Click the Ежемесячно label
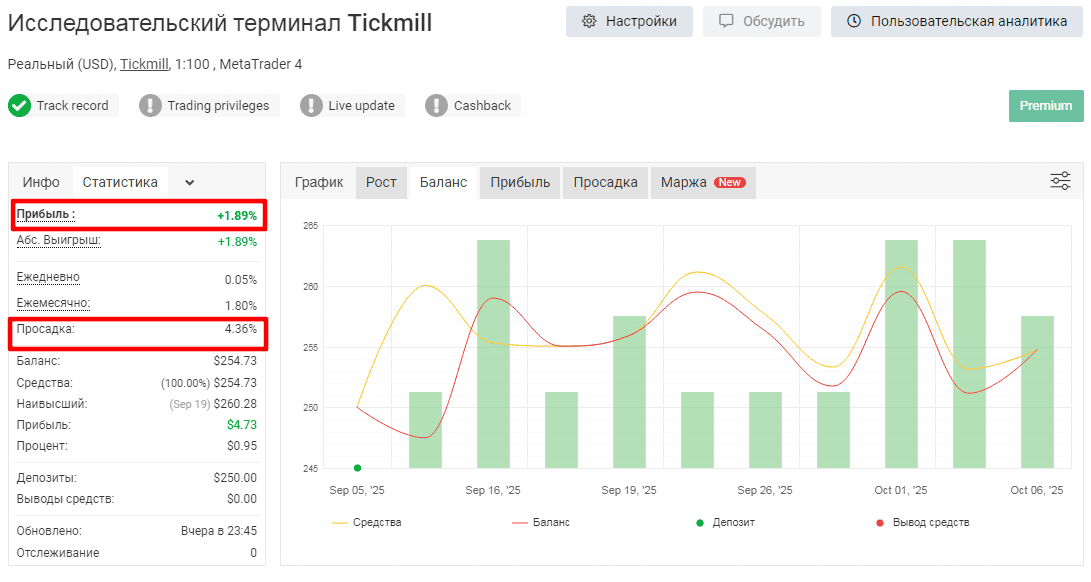The width and height of the screenshot is (1091, 582). pos(53,304)
